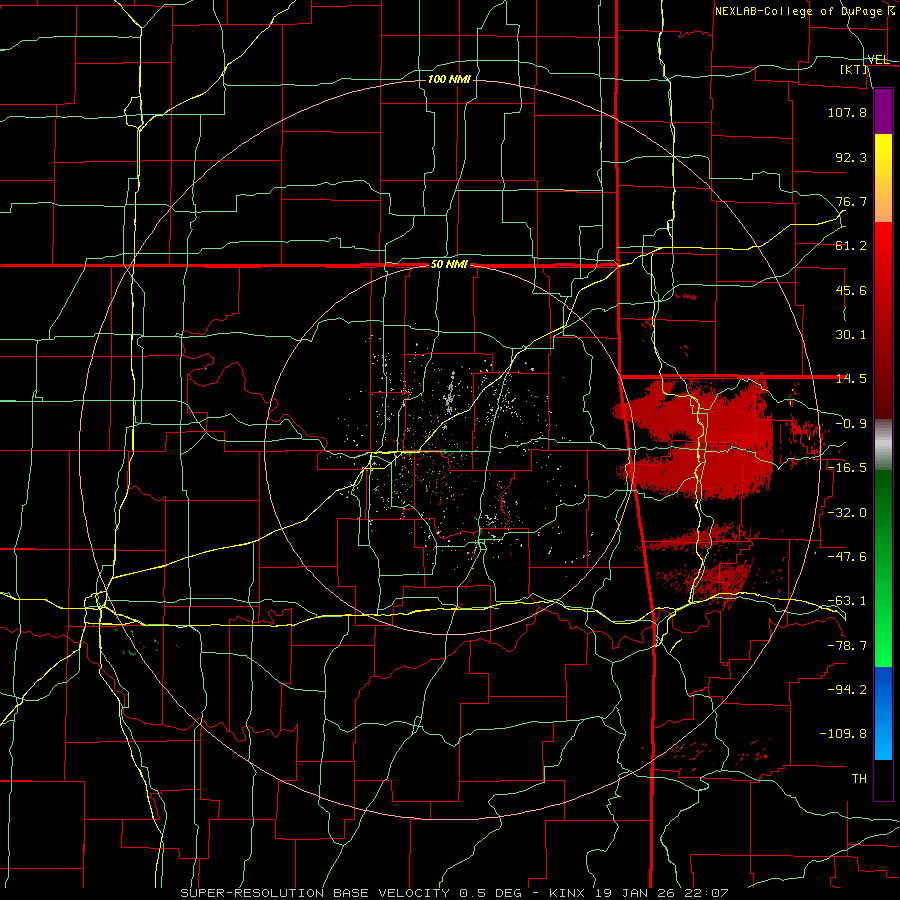
Task: Select the -78.7 scale value
Action: click(847, 646)
